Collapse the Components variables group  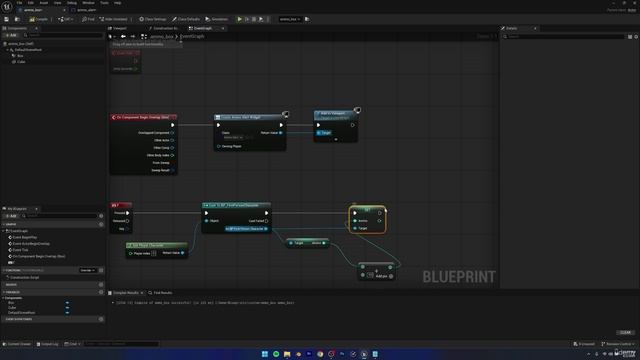[4, 298]
